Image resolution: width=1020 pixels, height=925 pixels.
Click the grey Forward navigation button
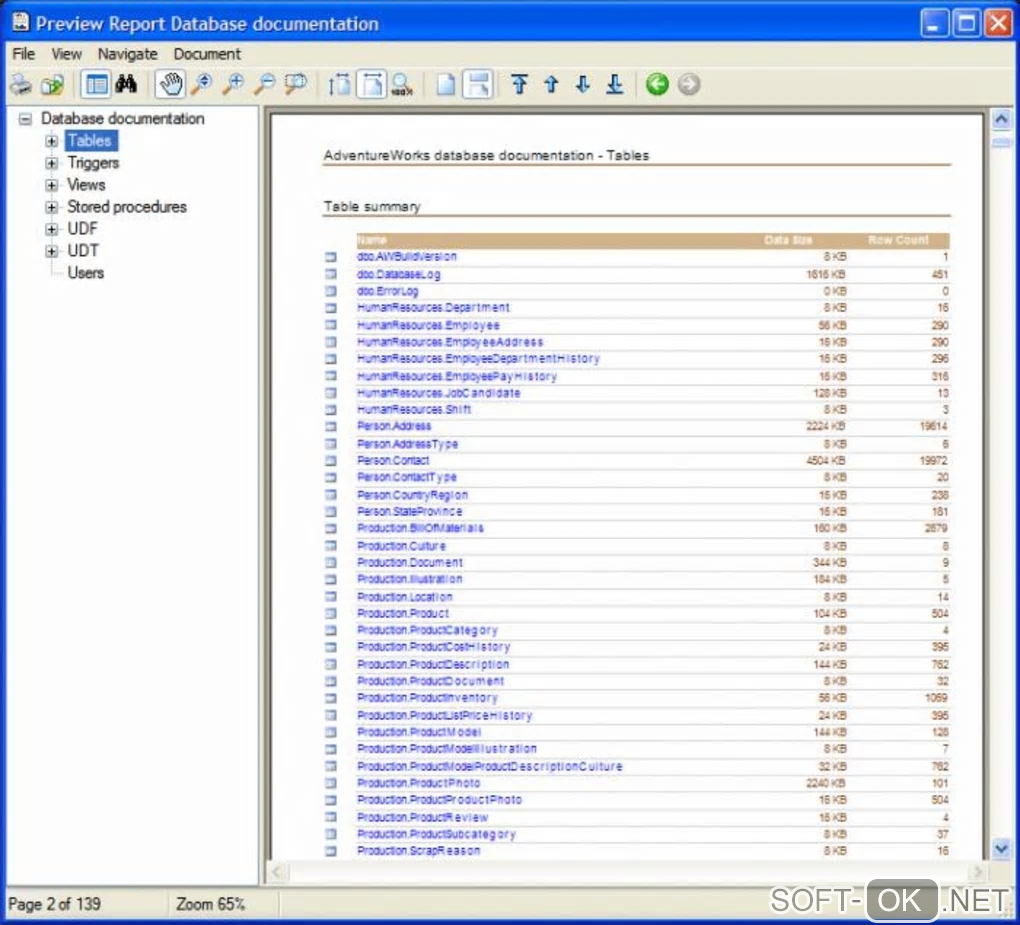[x=689, y=85]
